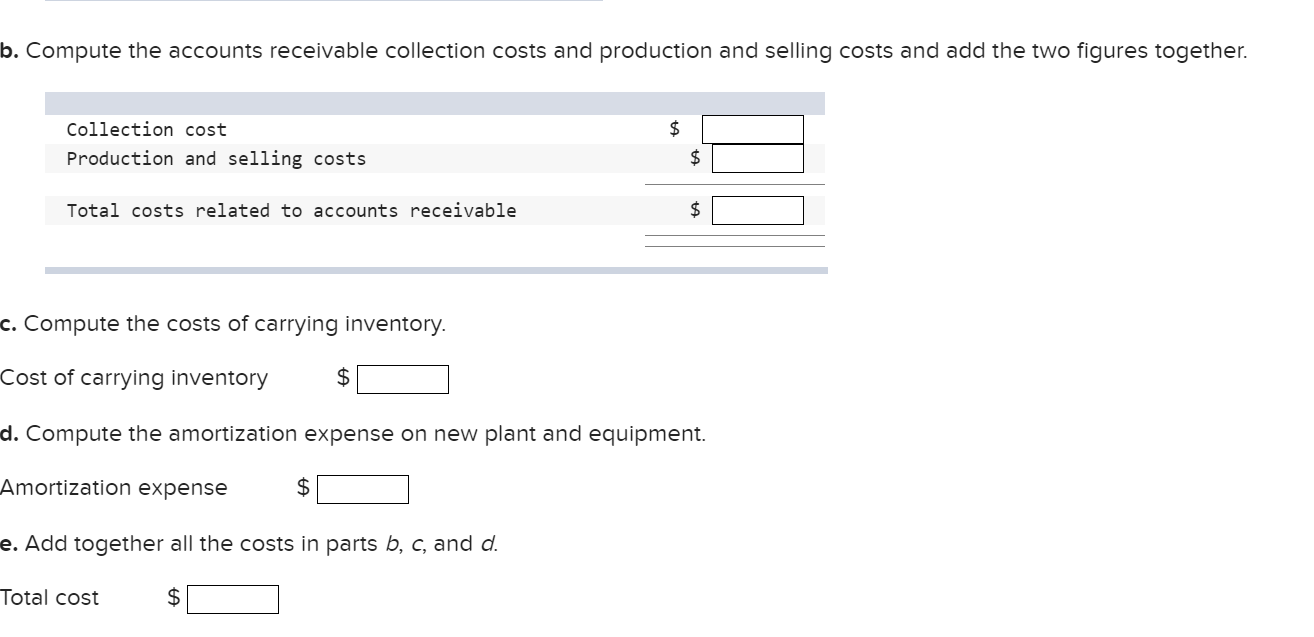
Task: Click the Total cost label
Action: click(49, 598)
